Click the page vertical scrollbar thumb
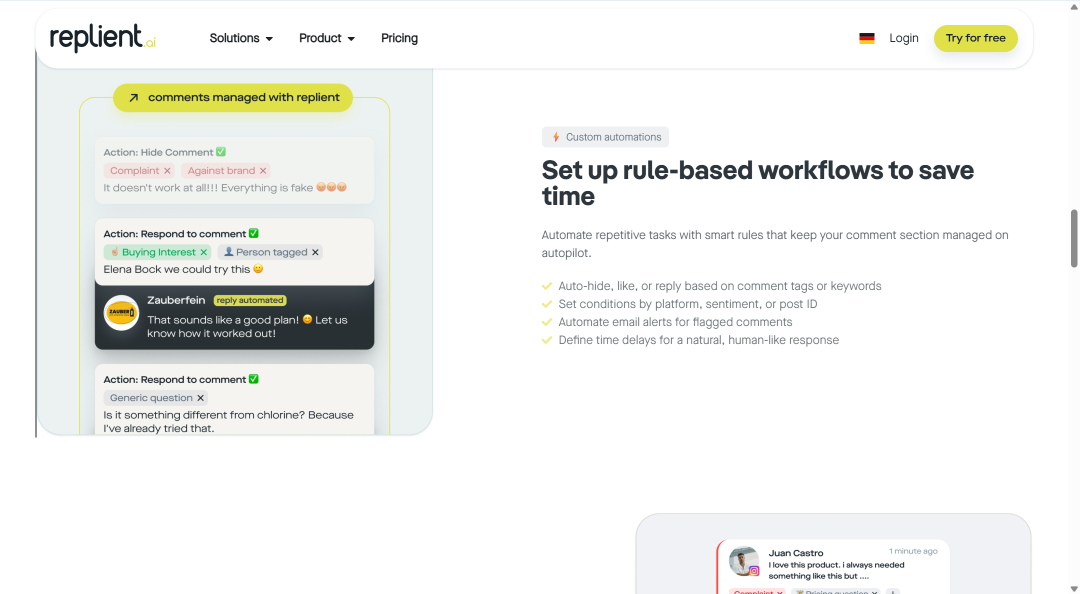 [x=1074, y=238]
